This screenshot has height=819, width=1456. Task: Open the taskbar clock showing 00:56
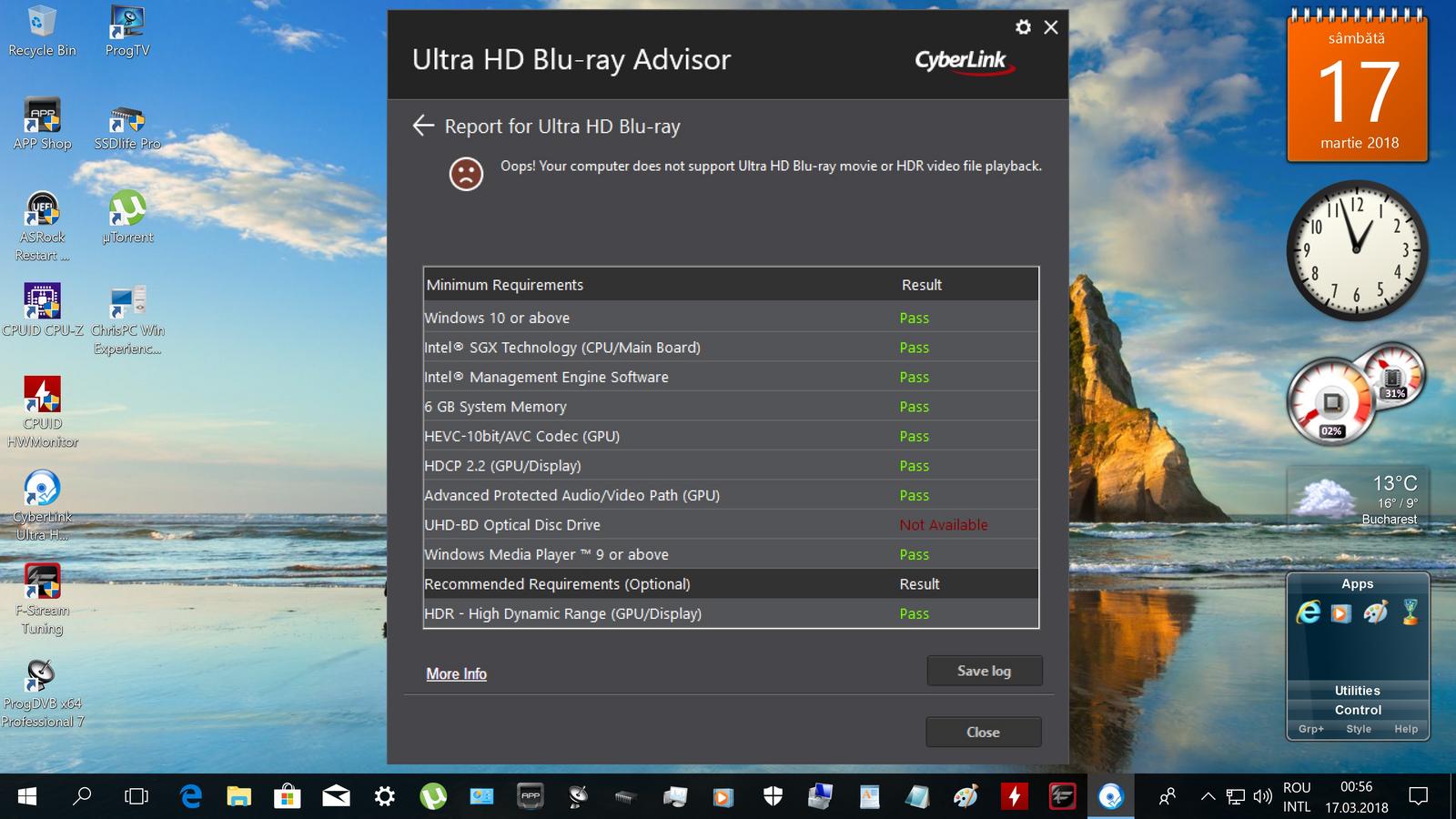point(1357,797)
